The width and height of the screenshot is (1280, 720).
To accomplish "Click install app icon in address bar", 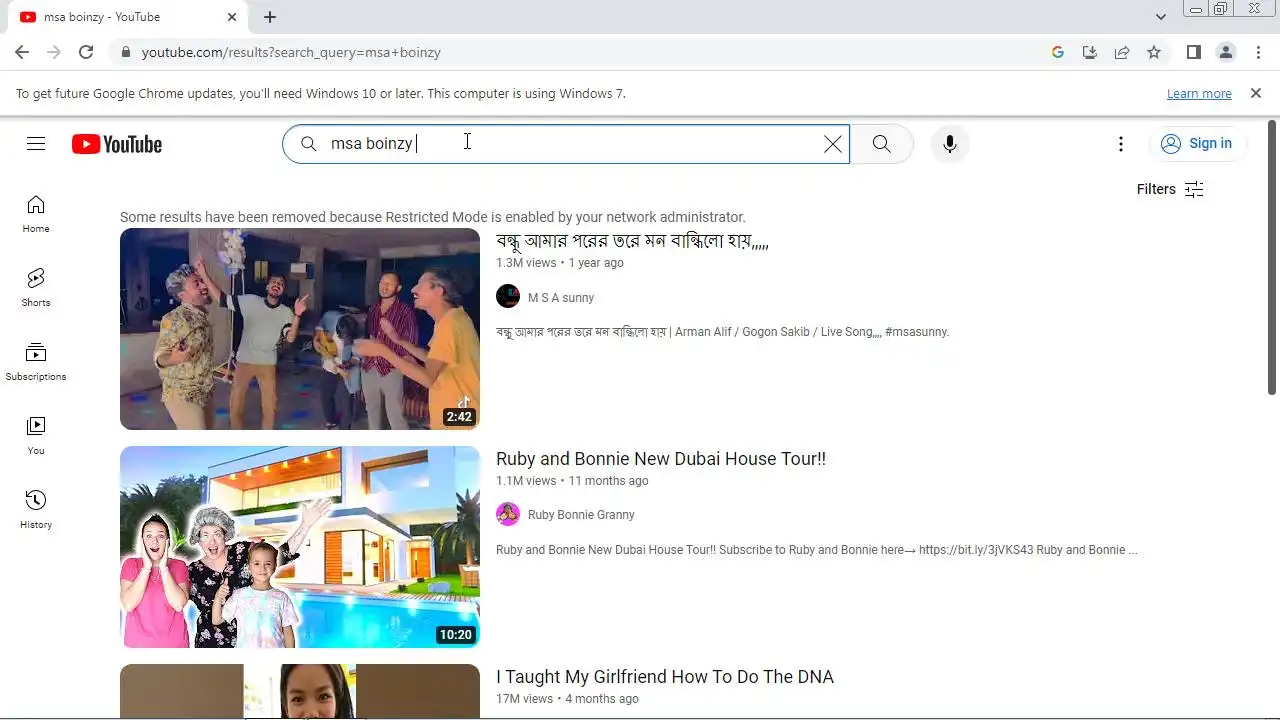I will (1090, 52).
